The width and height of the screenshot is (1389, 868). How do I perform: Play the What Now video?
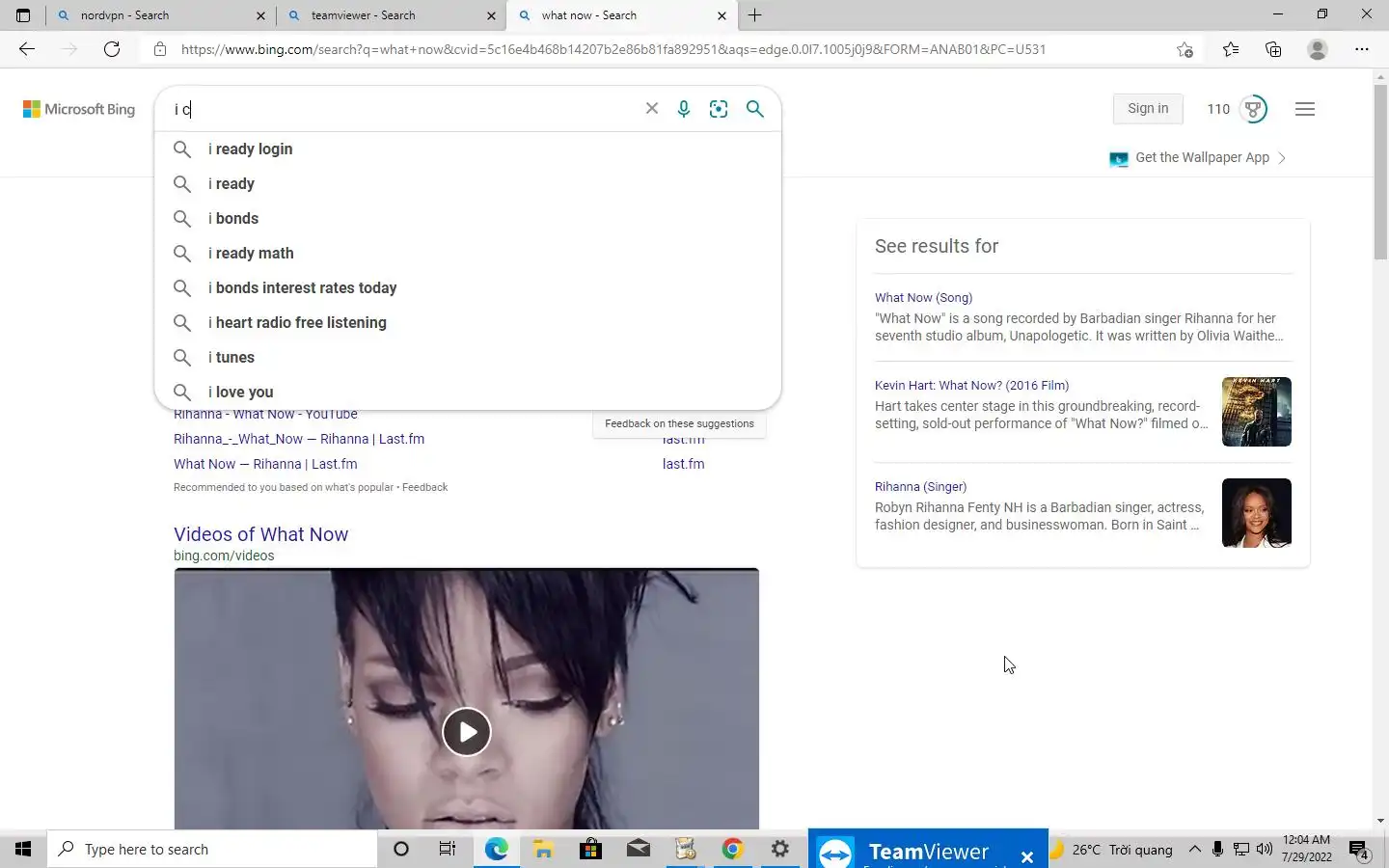pos(467,732)
